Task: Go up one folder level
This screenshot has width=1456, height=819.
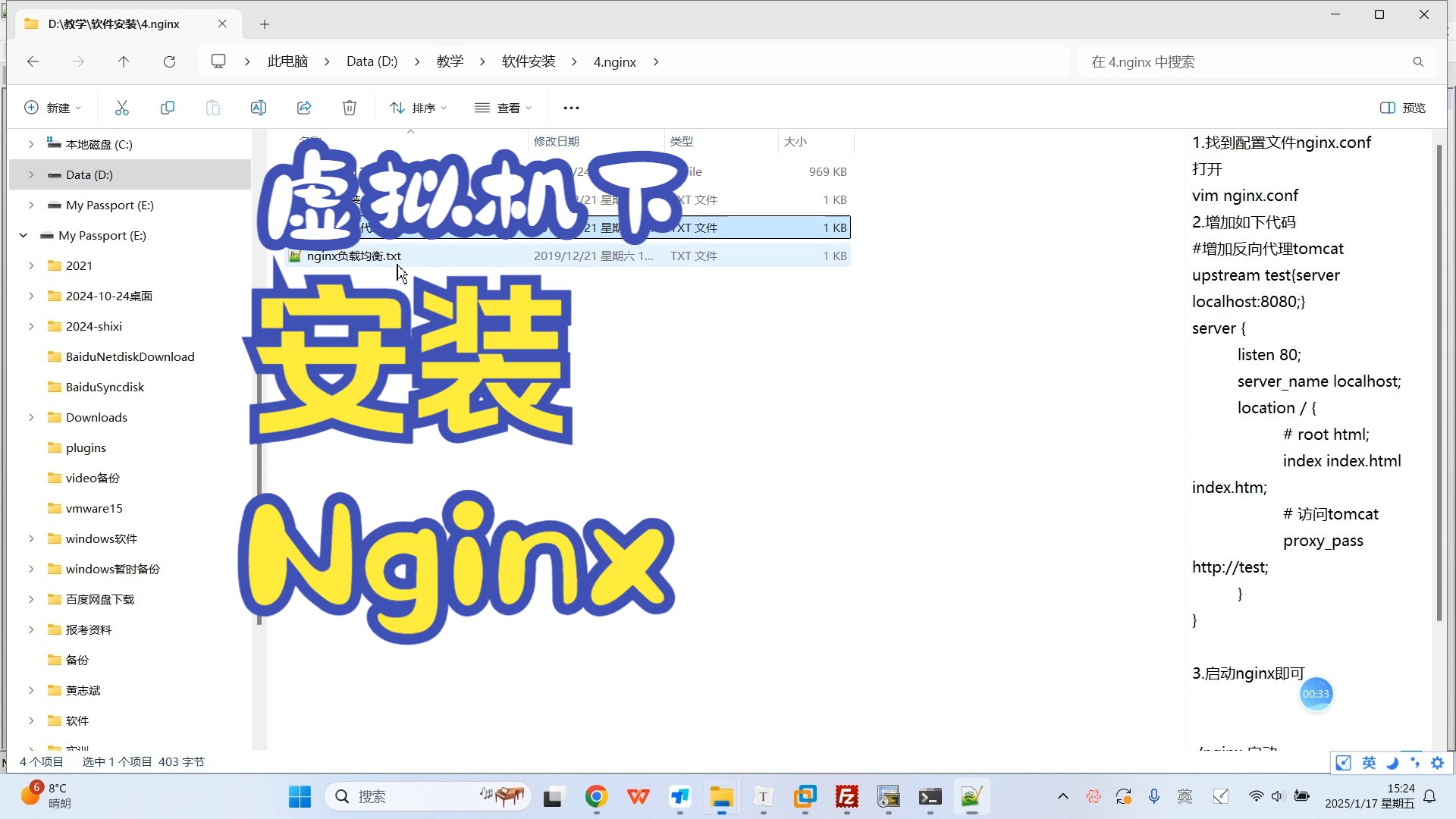Action: (124, 61)
